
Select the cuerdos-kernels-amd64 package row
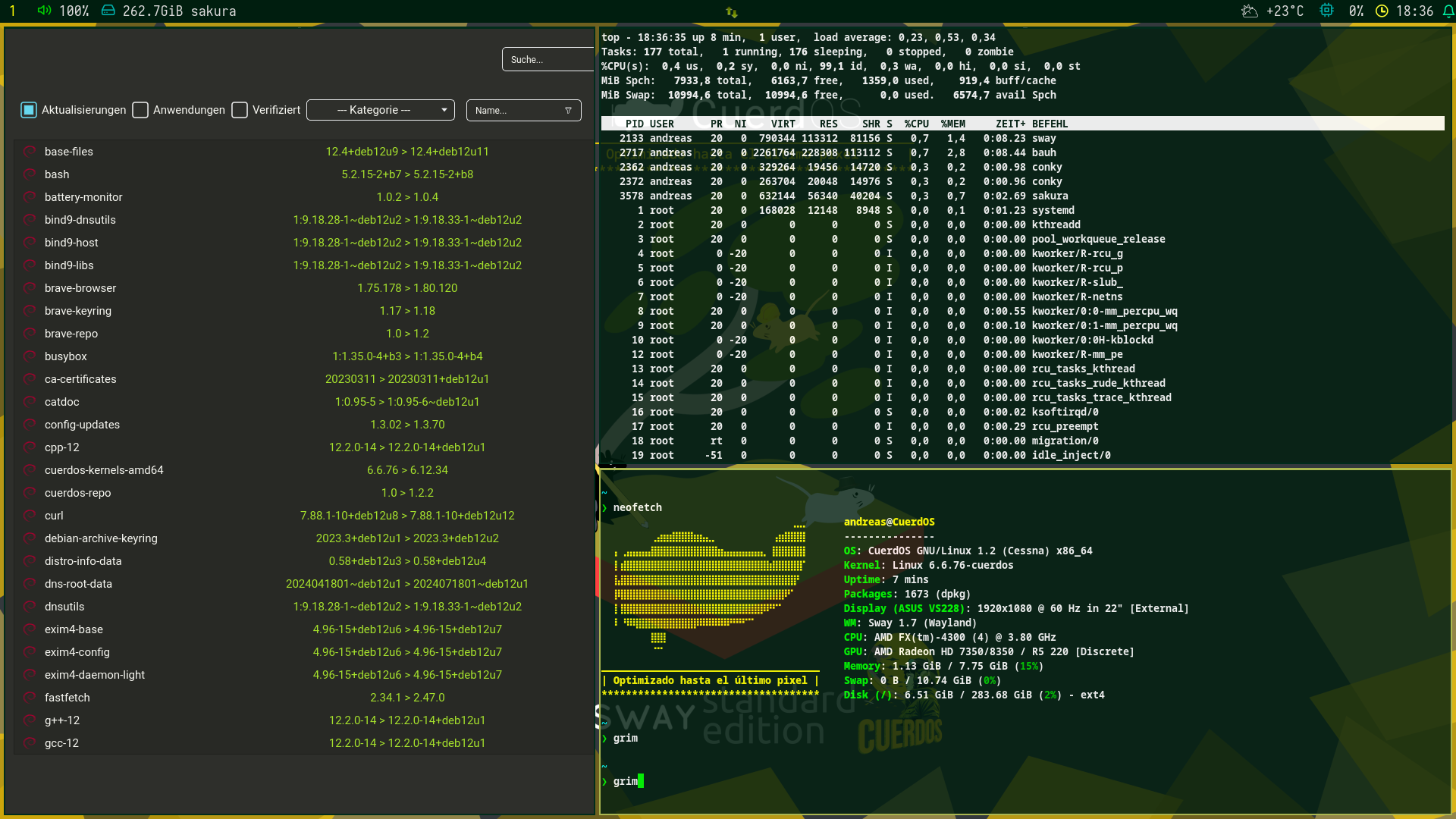point(104,470)
